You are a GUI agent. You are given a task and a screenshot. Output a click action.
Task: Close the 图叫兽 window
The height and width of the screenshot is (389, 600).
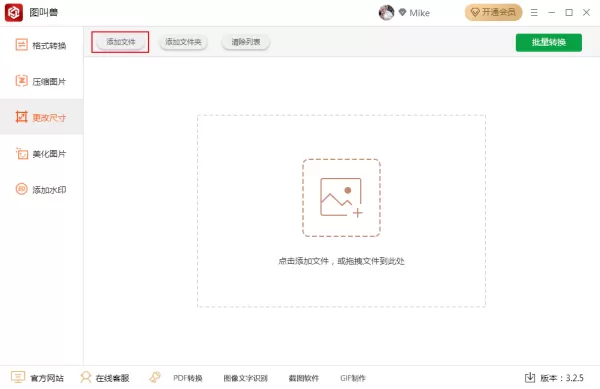[x=586, y=13]
